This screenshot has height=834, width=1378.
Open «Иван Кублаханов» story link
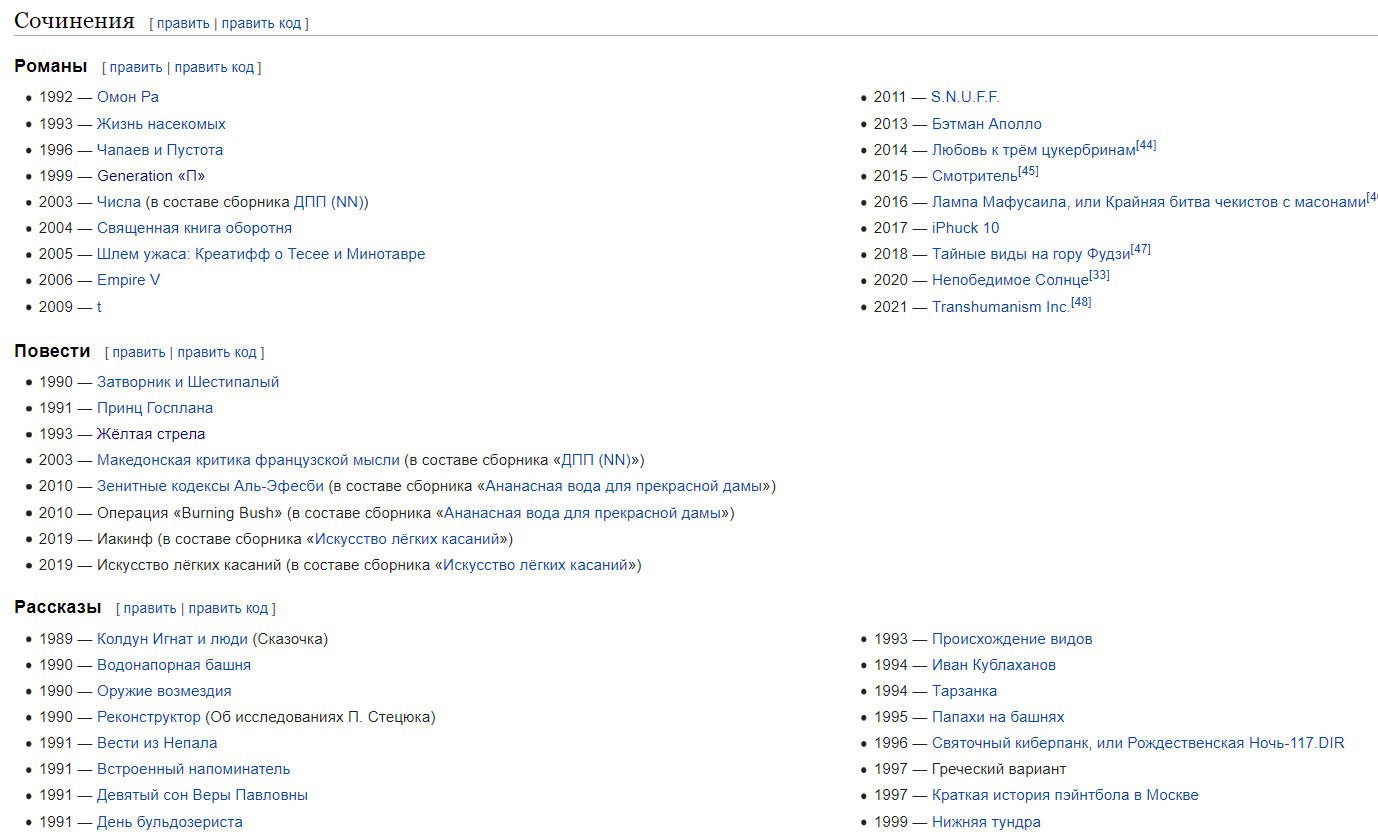pyautogui.click(x=993, y=665)
